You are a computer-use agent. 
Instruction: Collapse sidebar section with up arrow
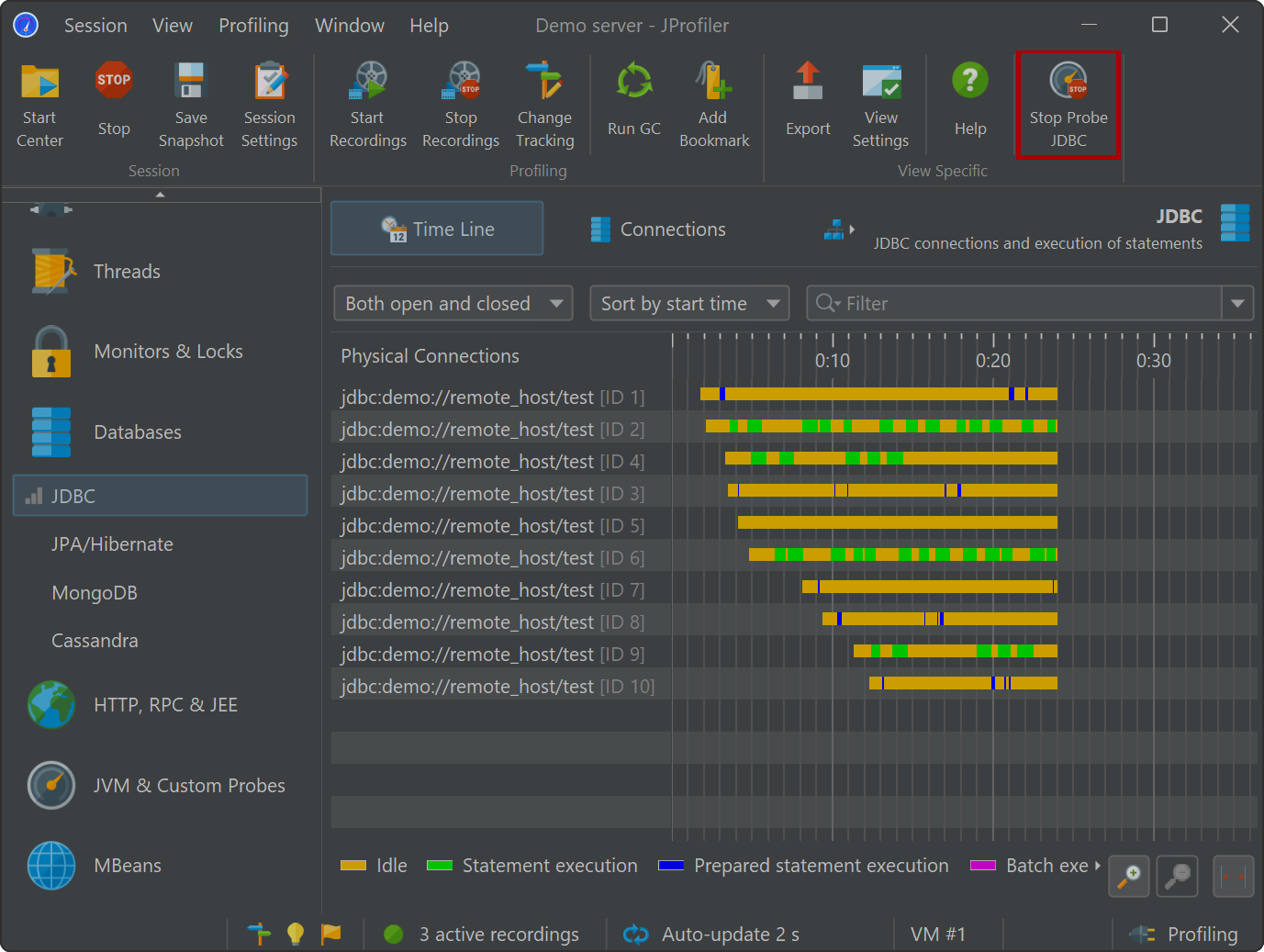(x=161, y=195)
